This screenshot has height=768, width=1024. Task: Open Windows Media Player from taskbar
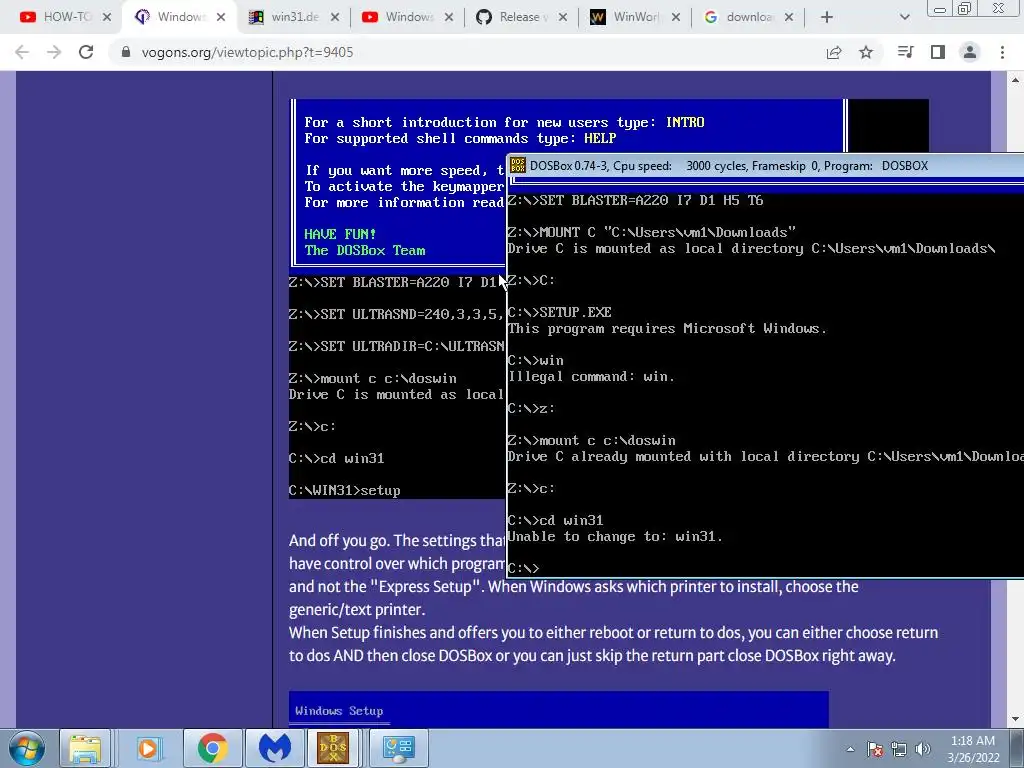point(148,748)
